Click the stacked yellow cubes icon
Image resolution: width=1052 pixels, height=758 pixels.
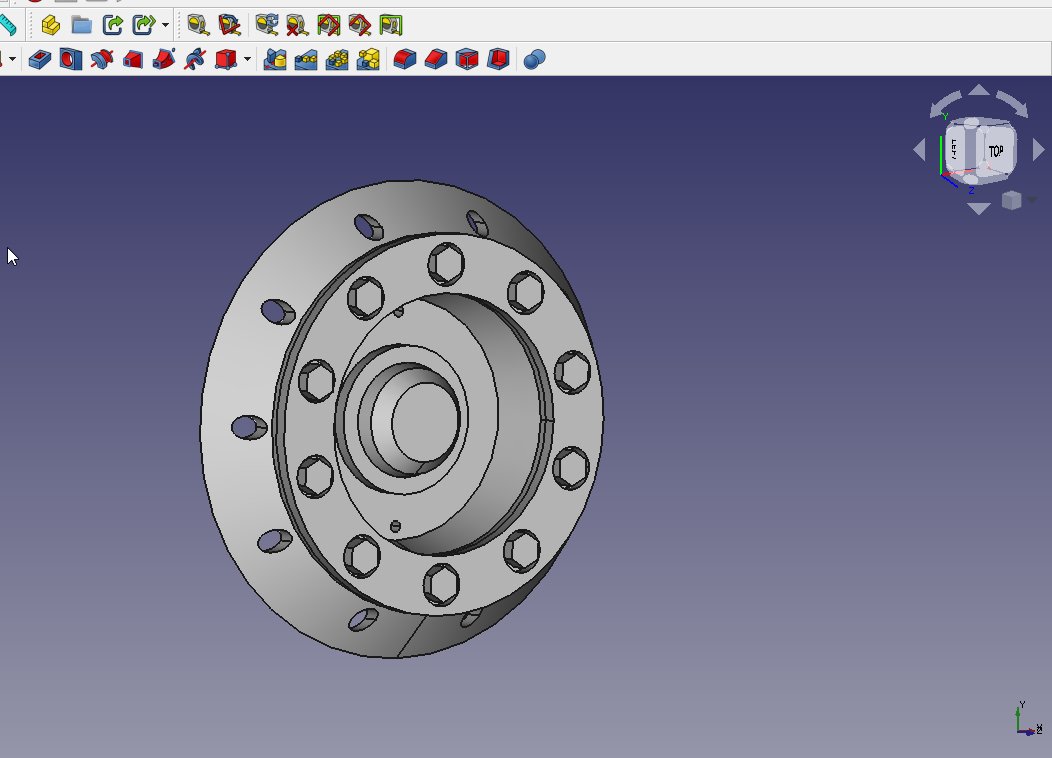click(x=368, y=60)
